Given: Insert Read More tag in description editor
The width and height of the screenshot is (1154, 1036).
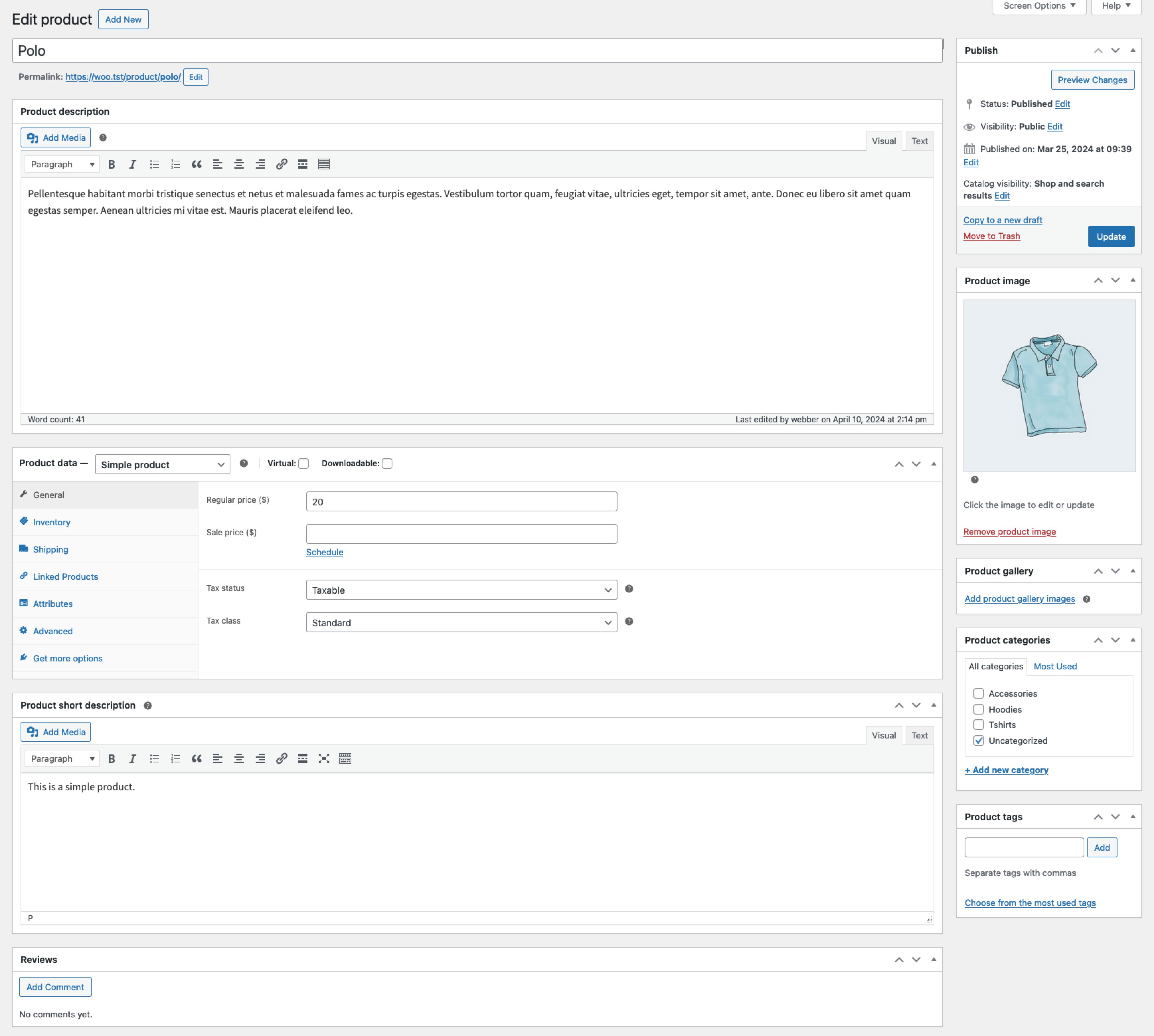Looking at the screenshot, I should click(x=303, y=164).
